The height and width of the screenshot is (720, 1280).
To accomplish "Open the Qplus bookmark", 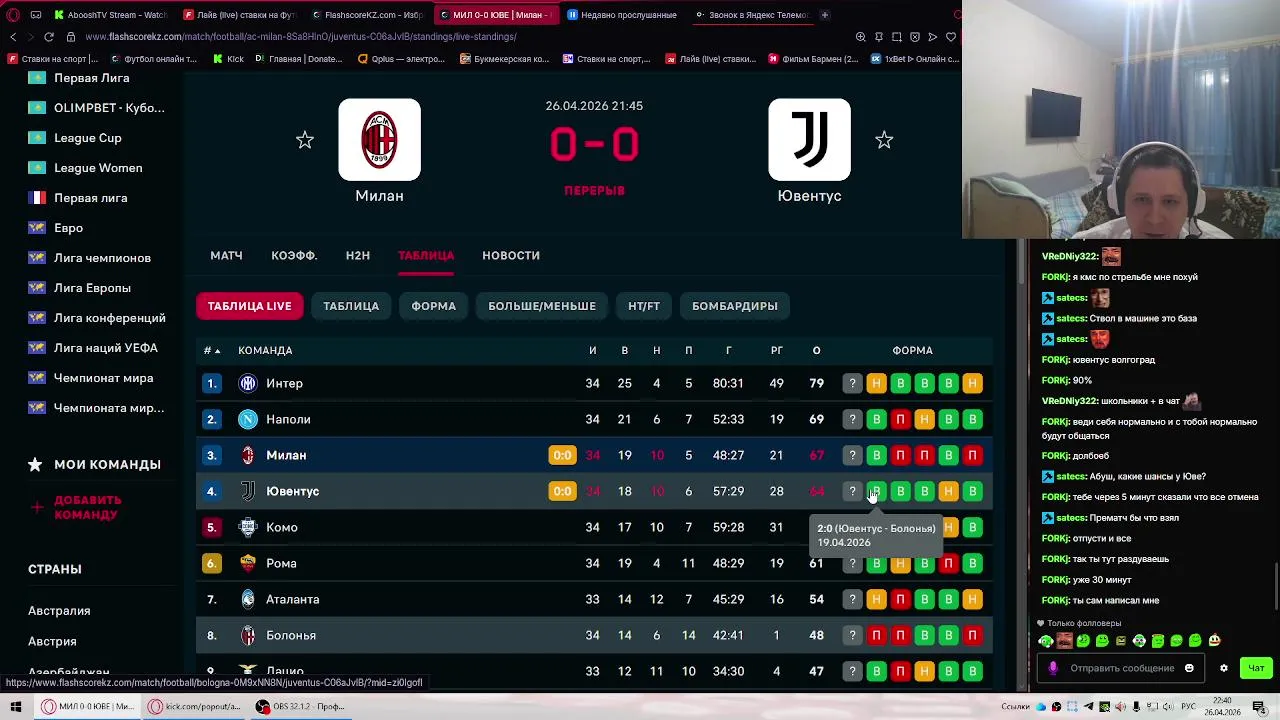I will click(401, 59).
